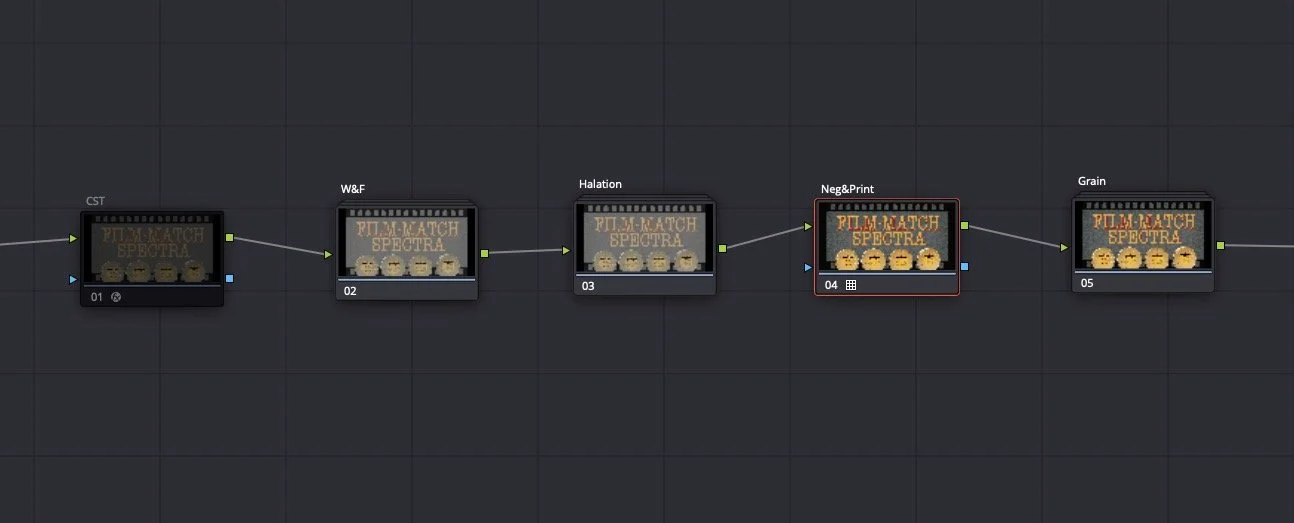The height and width of the screenshot is (523, 1294).
Task: Select the link between Halation and Neg&Print
Action: pos(765,237)
